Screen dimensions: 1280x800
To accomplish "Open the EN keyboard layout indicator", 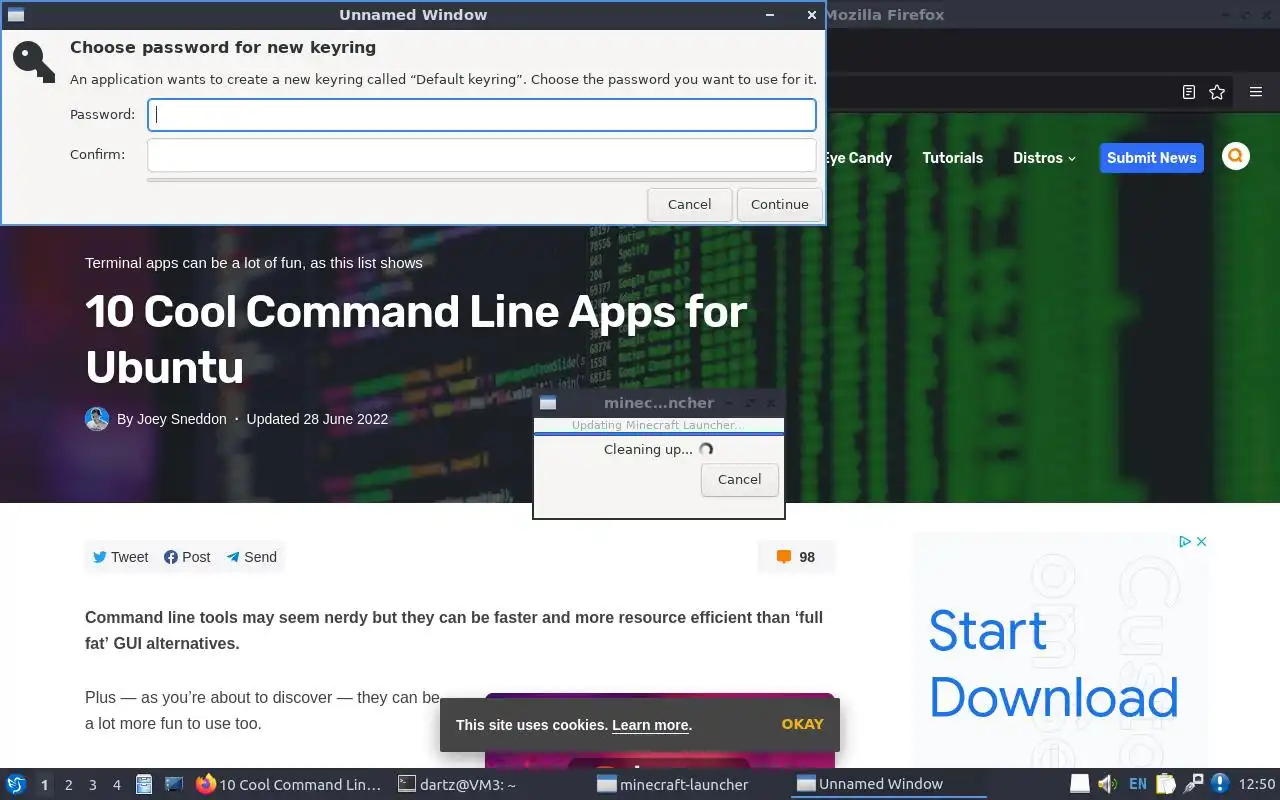I will click(x=1138, y=784).
